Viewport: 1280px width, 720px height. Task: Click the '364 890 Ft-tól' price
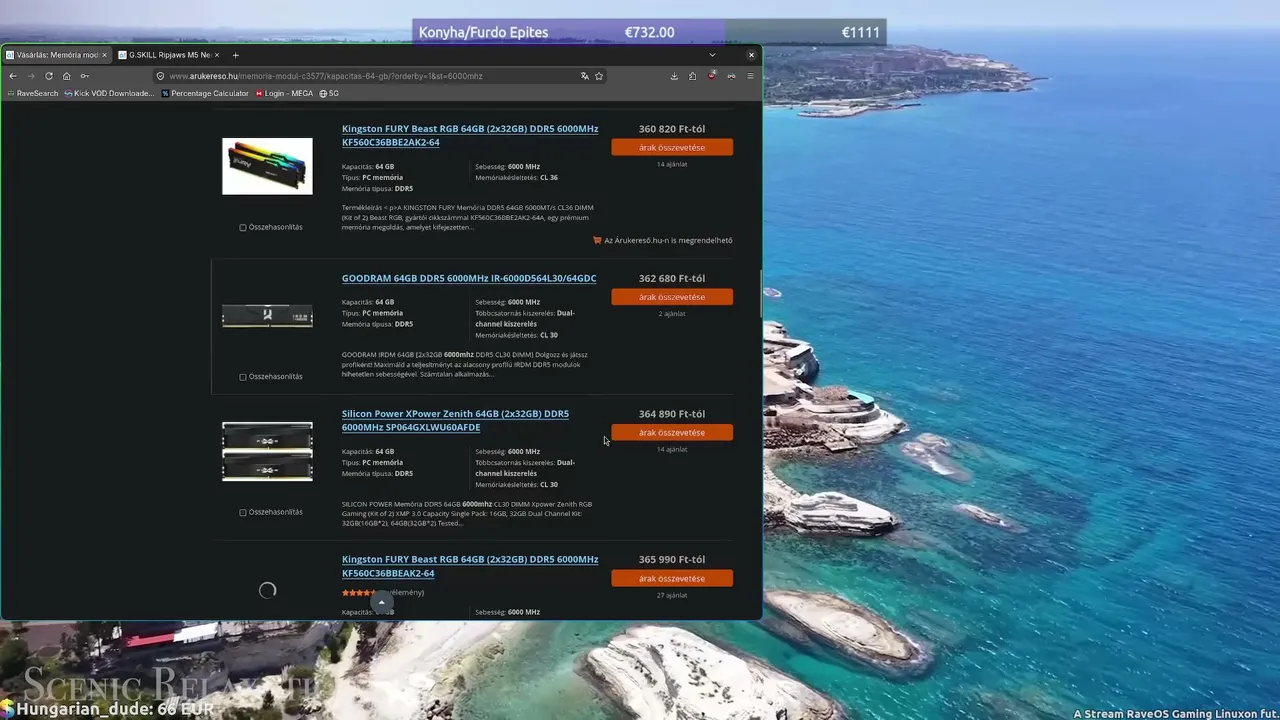click(x=672, y=414)
